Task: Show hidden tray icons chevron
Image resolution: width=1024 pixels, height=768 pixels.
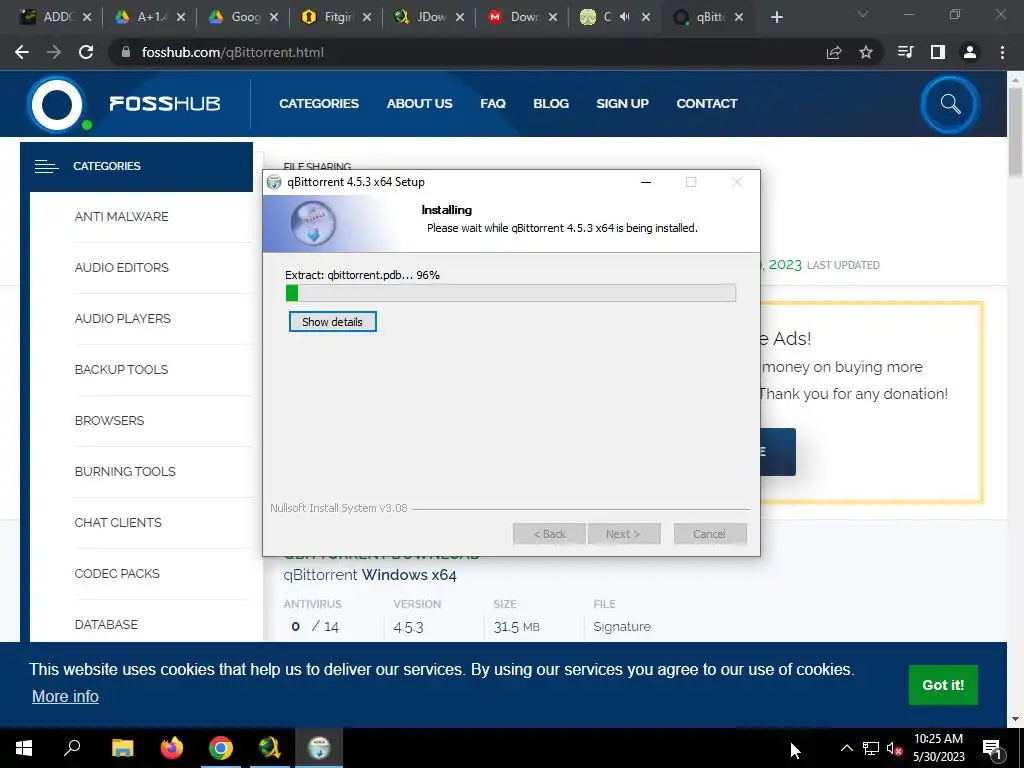Action: (x=846, y=748)
